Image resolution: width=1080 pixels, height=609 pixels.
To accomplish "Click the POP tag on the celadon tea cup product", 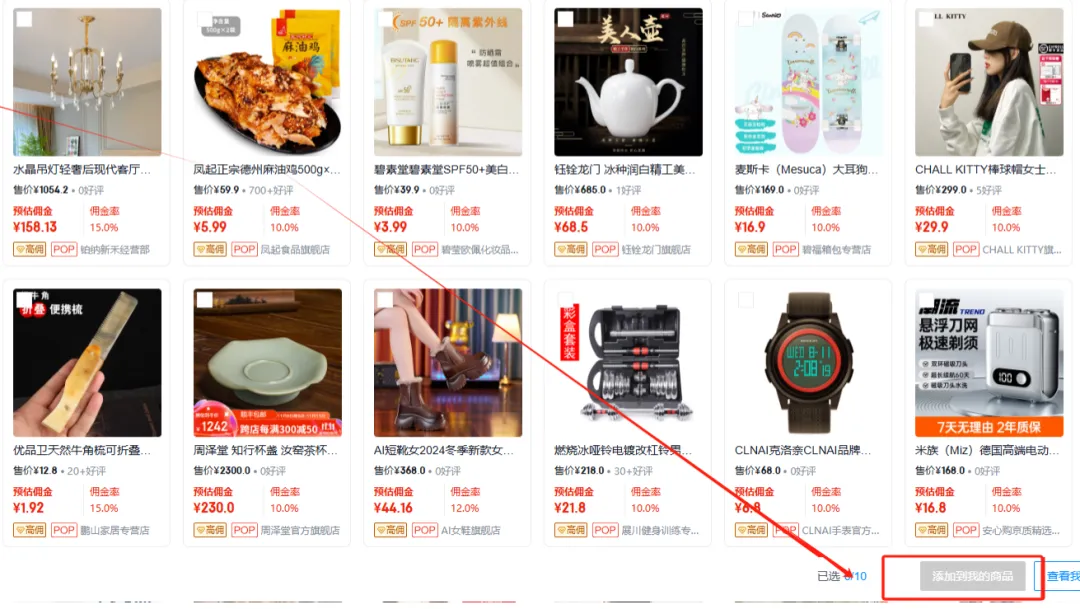I will pyautogui.click(x=245, y=530).
